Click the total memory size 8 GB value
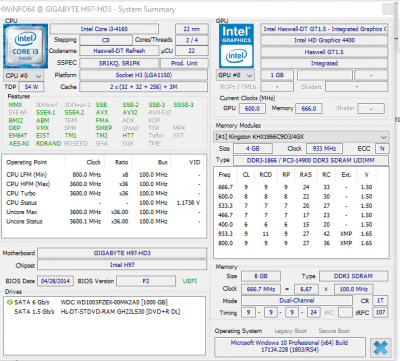This screenshot has height=361, width=400. (261, 276)
